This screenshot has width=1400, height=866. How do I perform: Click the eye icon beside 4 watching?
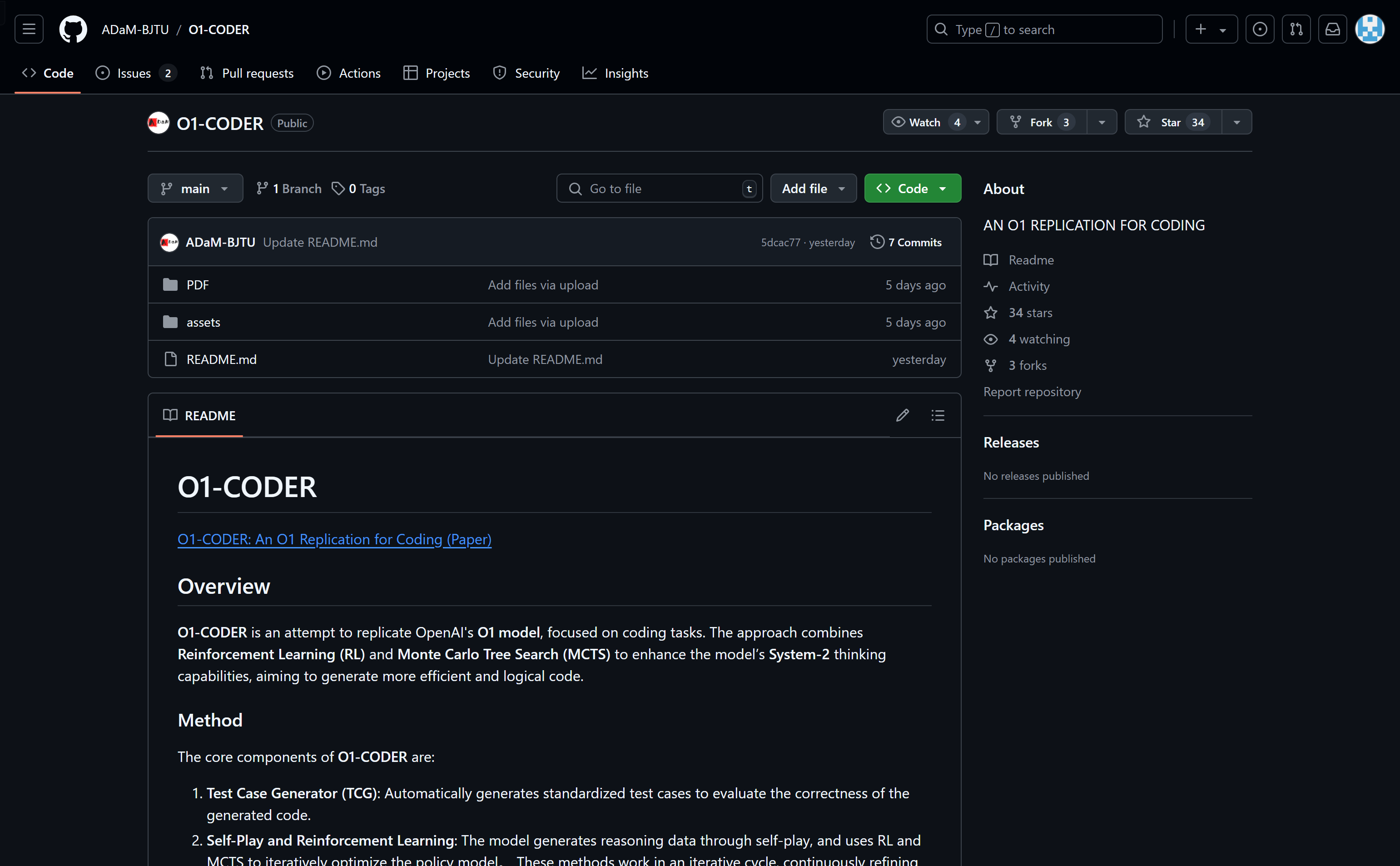[991, 339]
